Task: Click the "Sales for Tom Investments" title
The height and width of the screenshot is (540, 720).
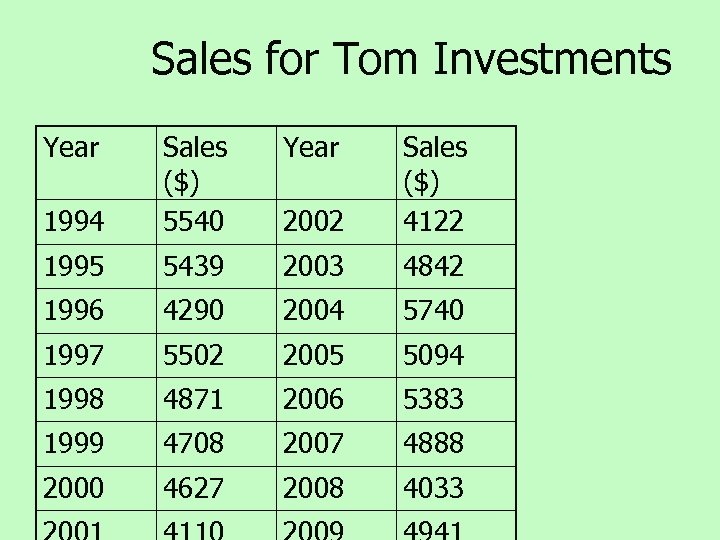Action: point(411,60)
